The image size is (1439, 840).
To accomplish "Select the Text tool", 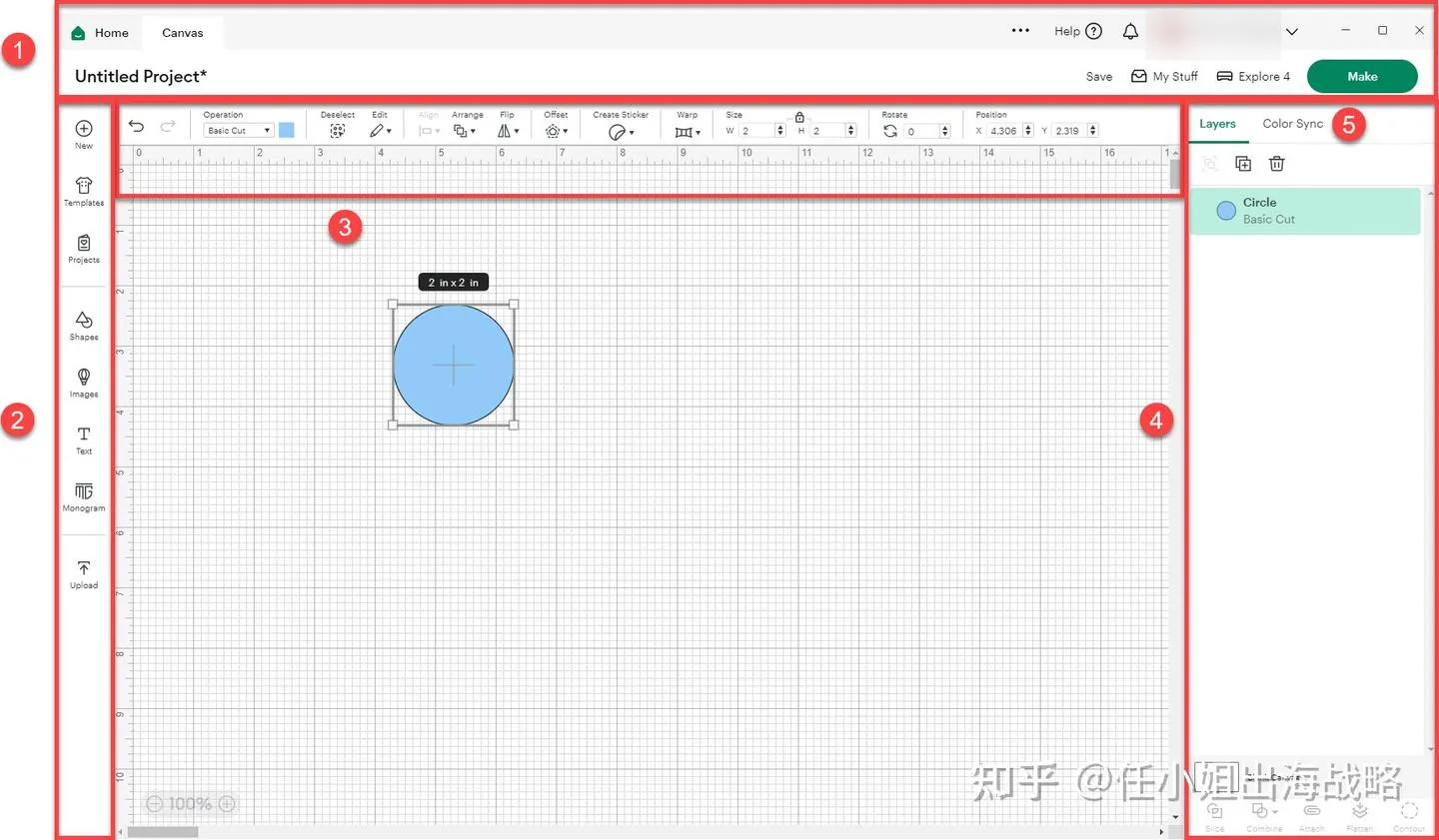I will (84, 433).
